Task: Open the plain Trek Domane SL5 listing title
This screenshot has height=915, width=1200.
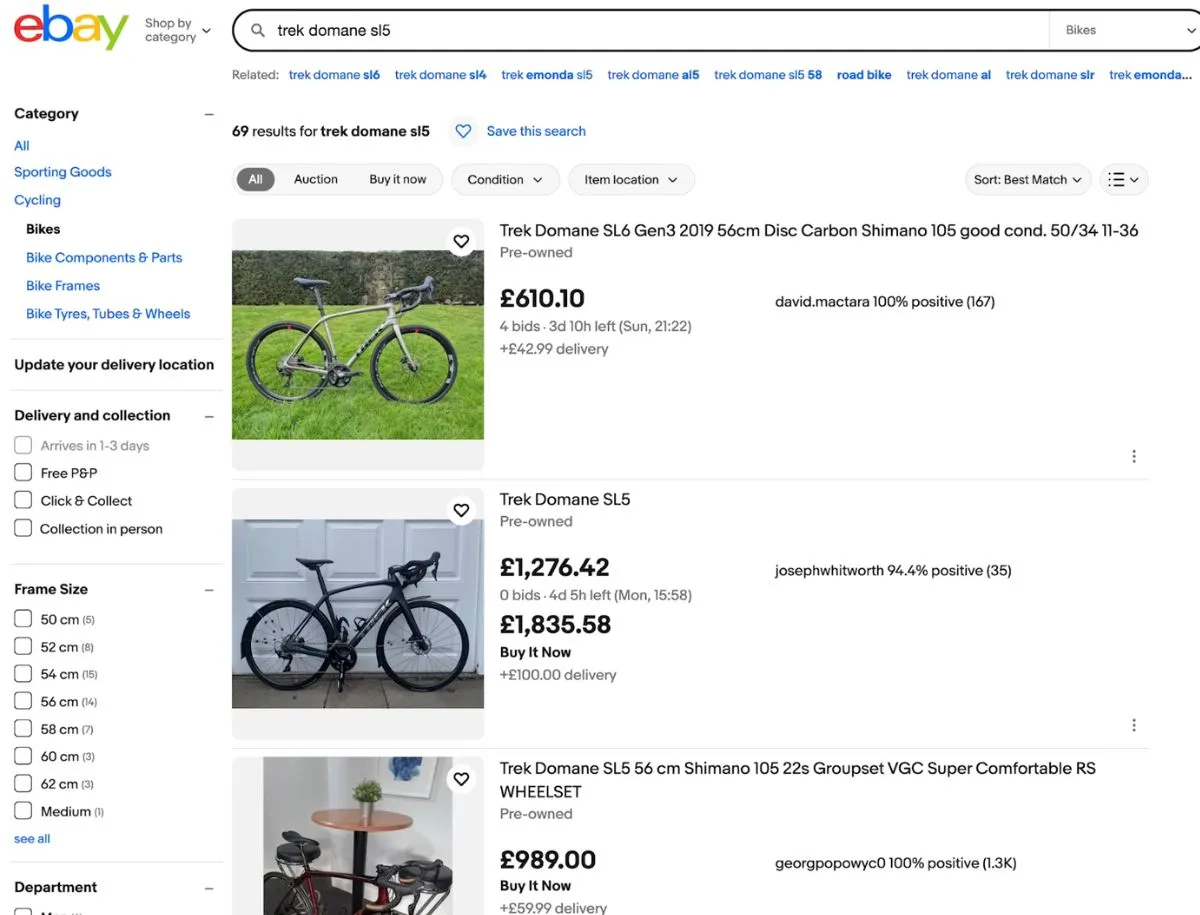Action: (565, 500)
